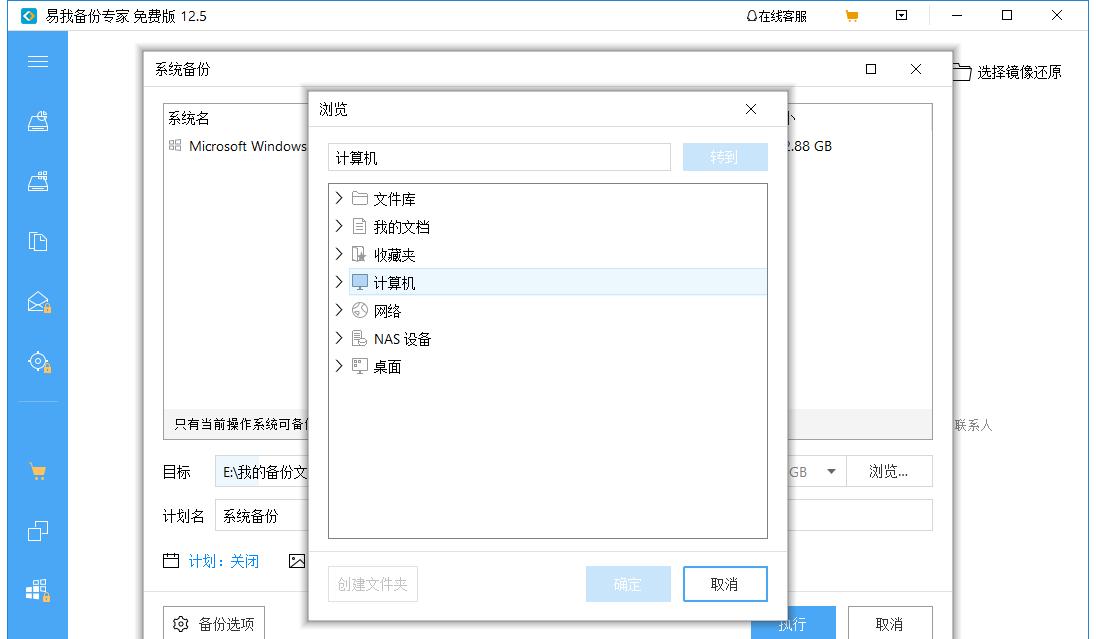Open the hamburger menu in sidebar
1096x639 pixels.
click(x=38, y=62)
